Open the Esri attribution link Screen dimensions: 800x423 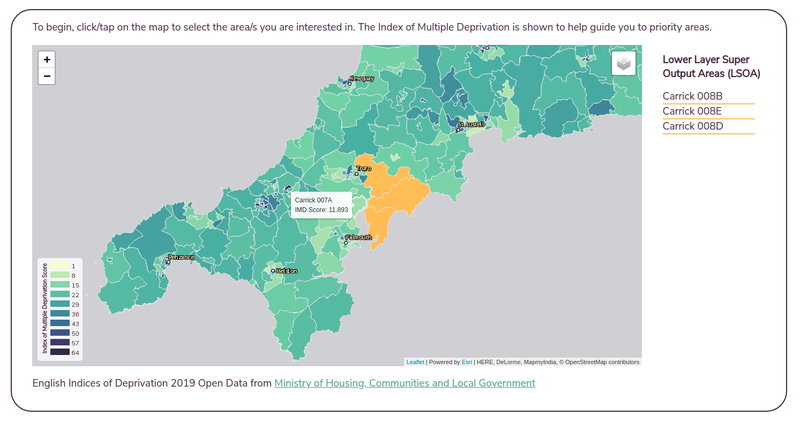[x=466, y=362]
